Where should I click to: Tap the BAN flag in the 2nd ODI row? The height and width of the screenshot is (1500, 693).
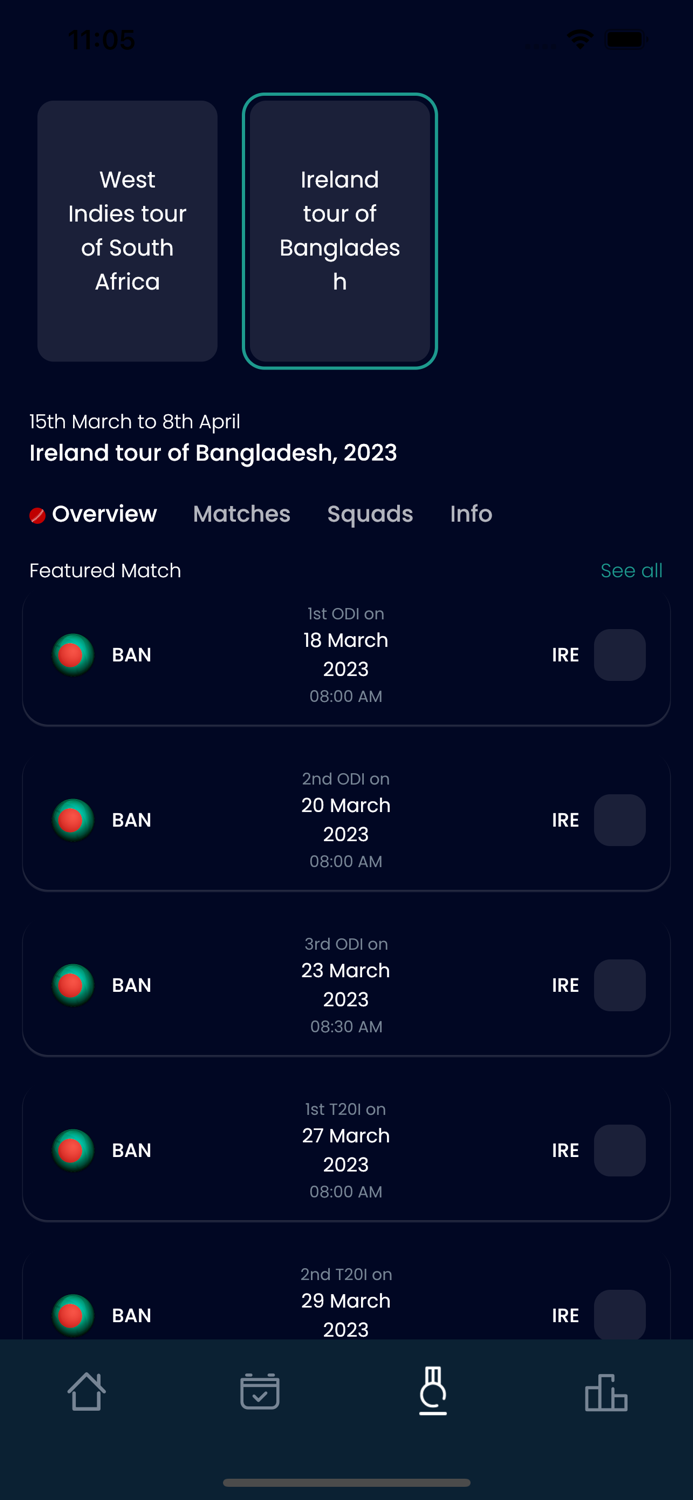pyautogui.click(x=71, y=820)
